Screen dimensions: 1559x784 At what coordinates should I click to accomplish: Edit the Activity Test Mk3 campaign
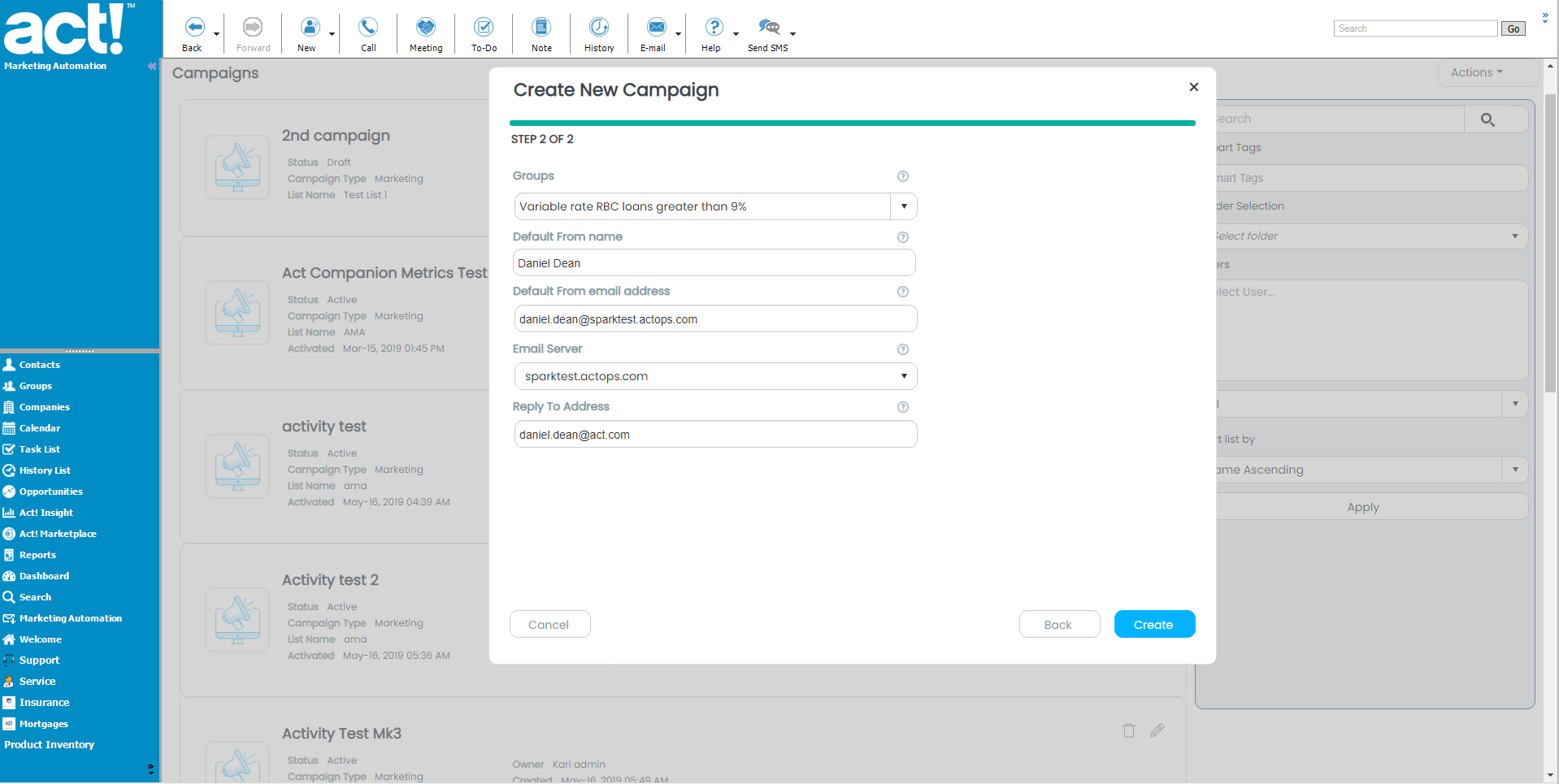(1157, 730)
